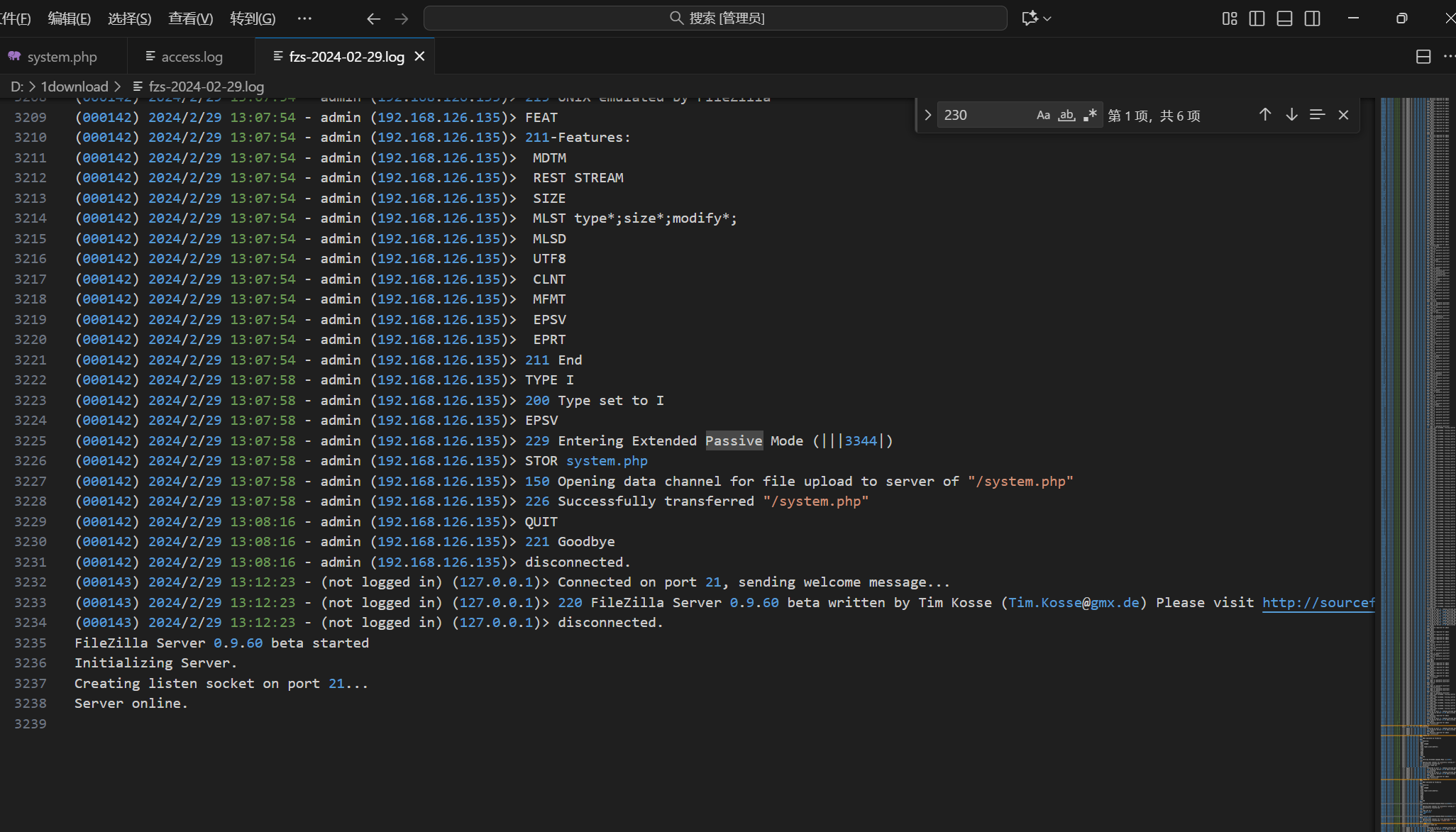Click the find in selection icon
Image resolution: width=1456 pixels, height=832 pixels.
(1317, 115)
